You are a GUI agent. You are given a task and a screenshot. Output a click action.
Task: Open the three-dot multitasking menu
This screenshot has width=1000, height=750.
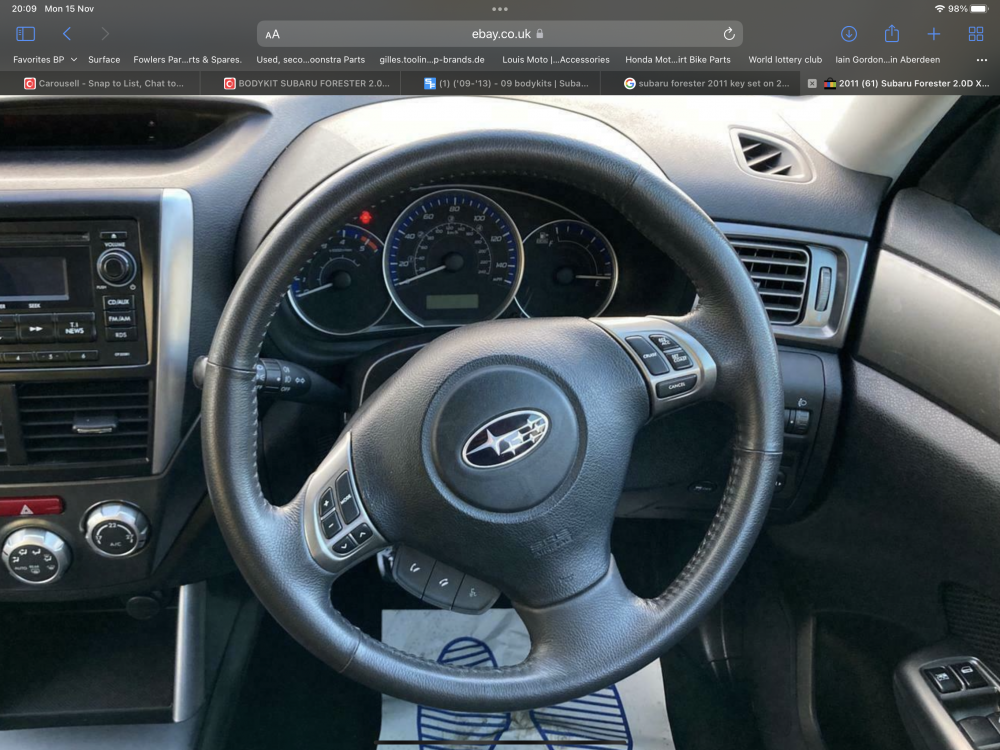coord(500,9)
